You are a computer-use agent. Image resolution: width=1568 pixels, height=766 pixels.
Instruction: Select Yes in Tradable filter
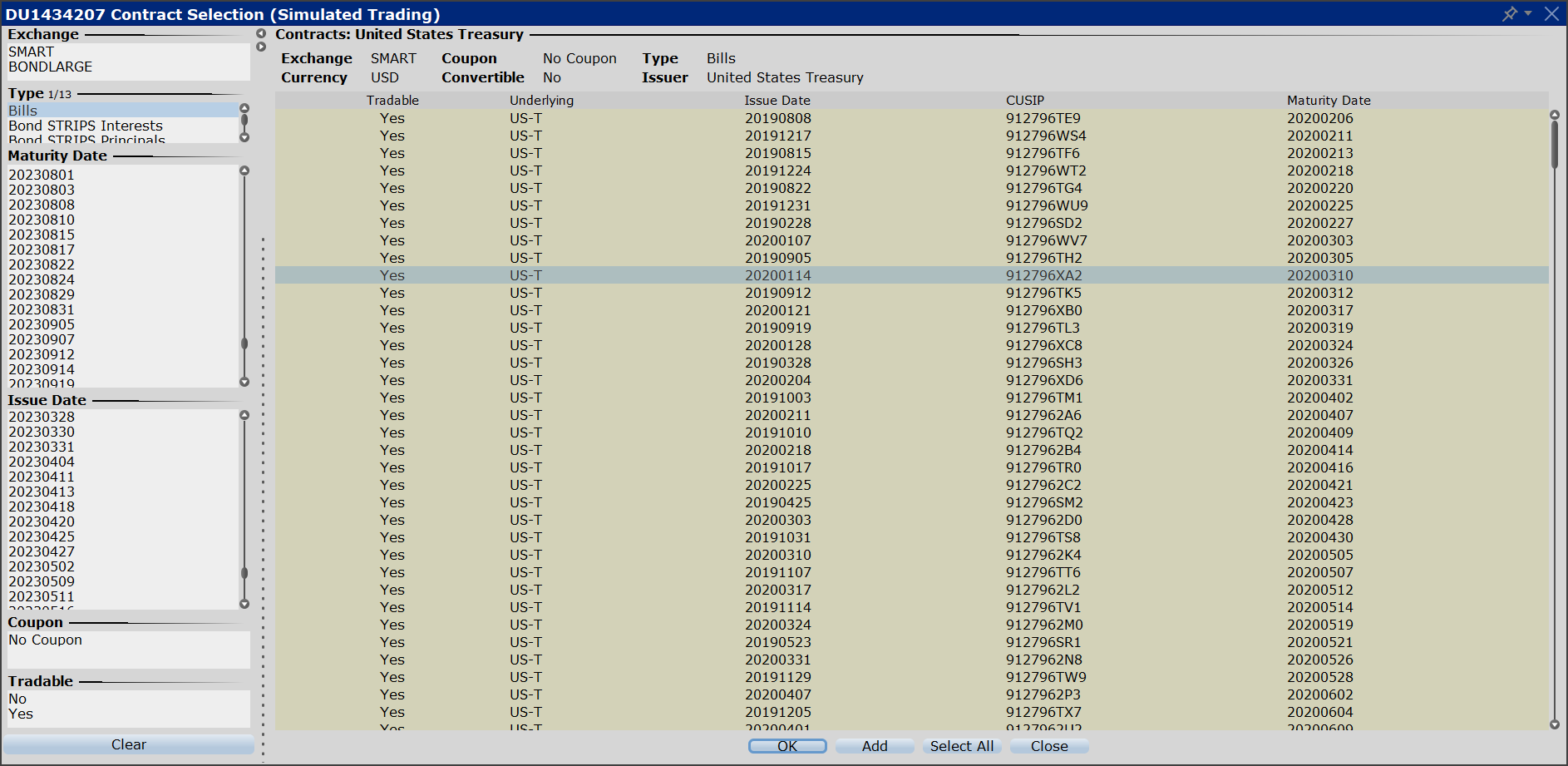[129, 714]
